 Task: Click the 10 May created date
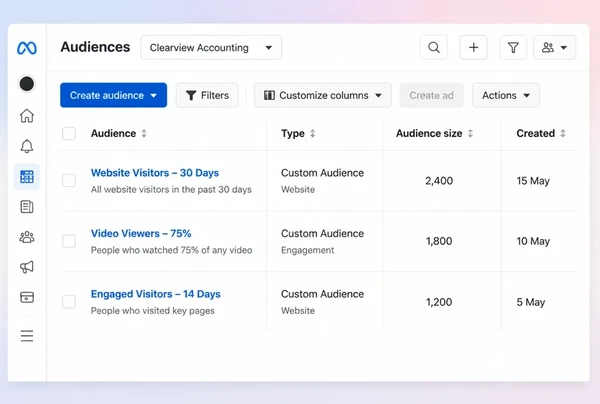533,241
